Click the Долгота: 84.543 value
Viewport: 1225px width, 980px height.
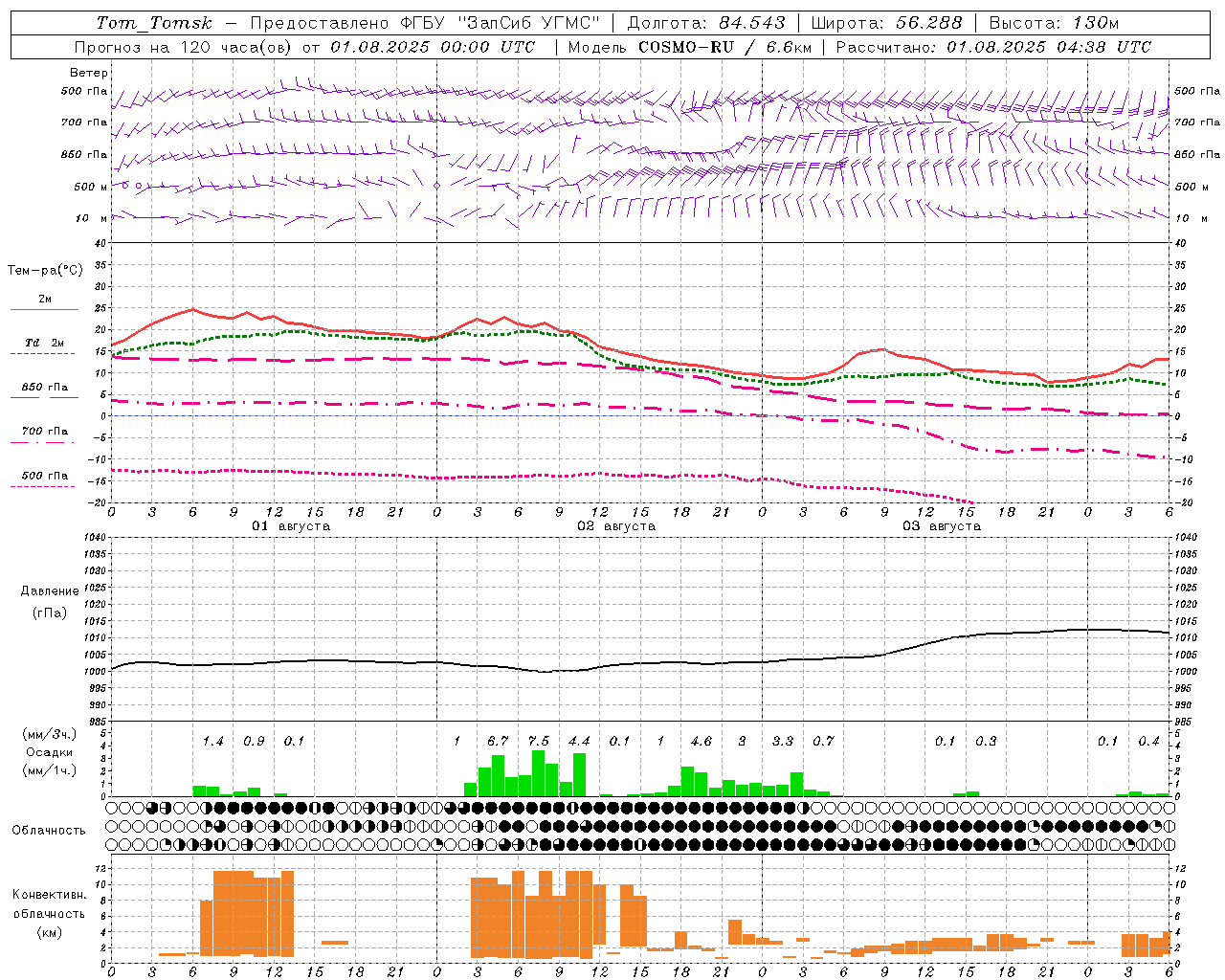(706, 23)
